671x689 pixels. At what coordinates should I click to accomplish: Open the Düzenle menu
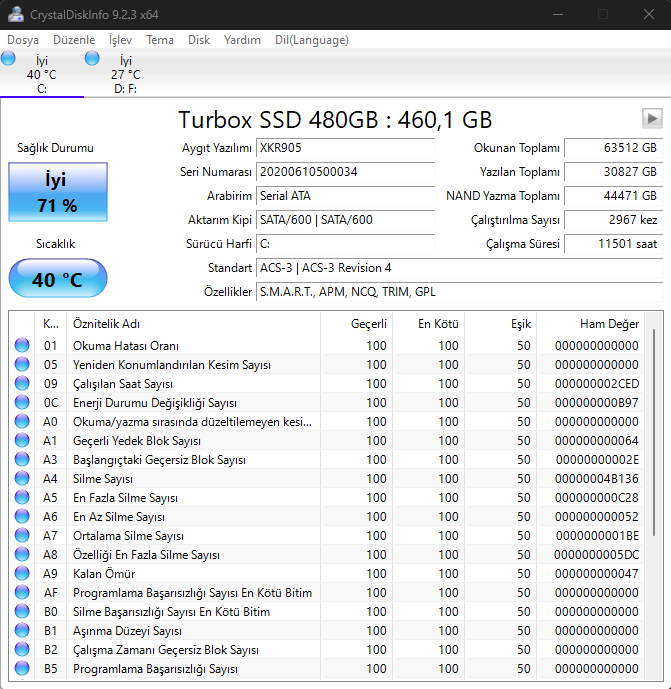tap(75, 40)
